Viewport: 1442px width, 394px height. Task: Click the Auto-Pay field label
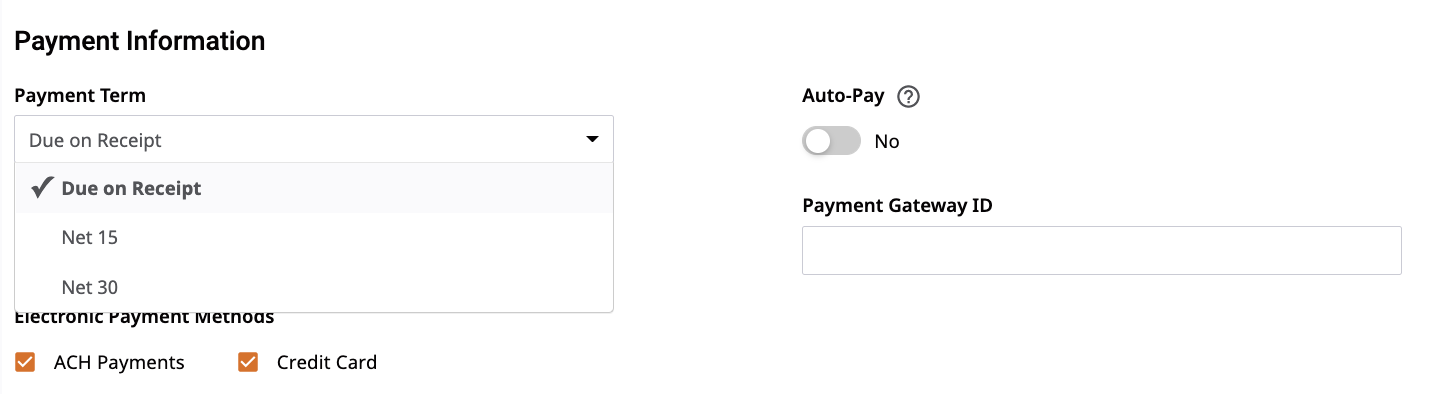point(843,96)
